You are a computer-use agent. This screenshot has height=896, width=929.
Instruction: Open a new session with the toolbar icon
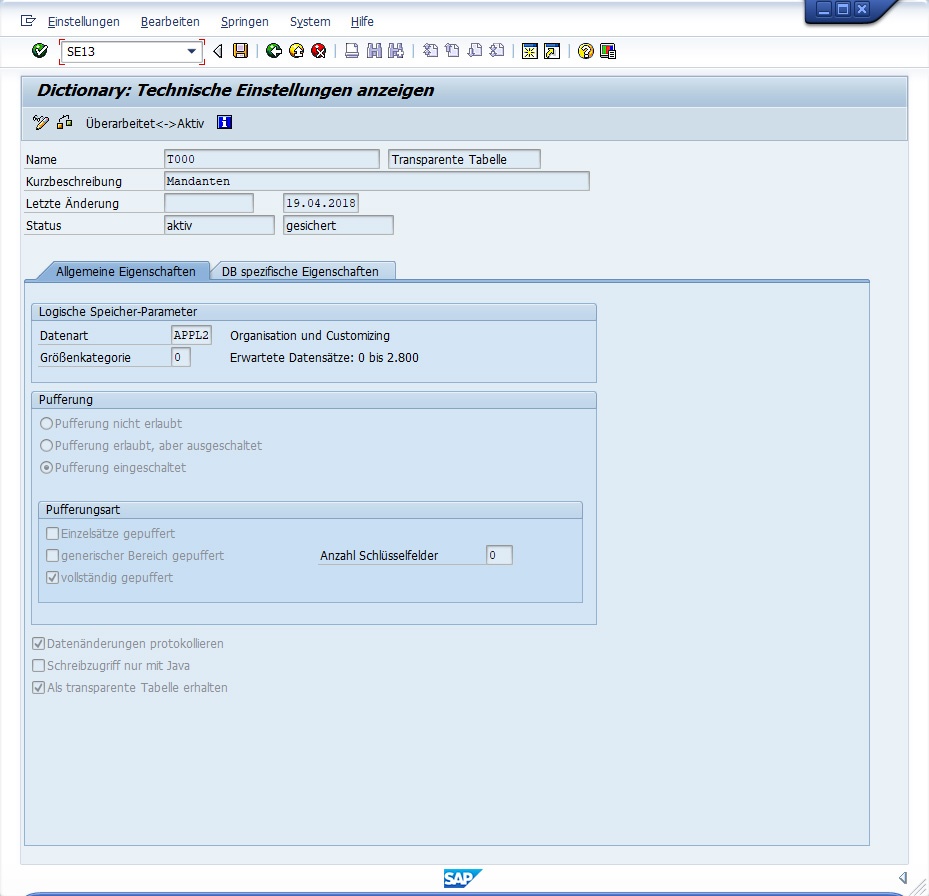(x=530, y=52)
